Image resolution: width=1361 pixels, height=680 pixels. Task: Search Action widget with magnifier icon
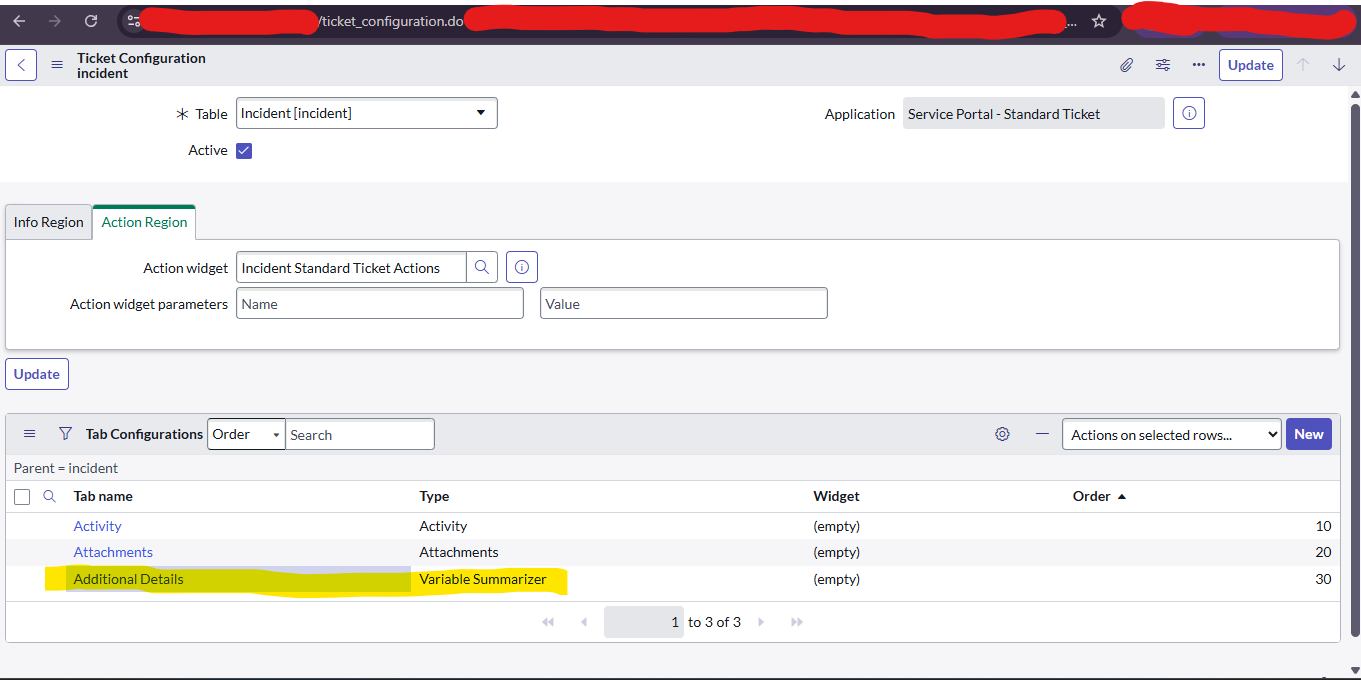[x=482, y=268]
